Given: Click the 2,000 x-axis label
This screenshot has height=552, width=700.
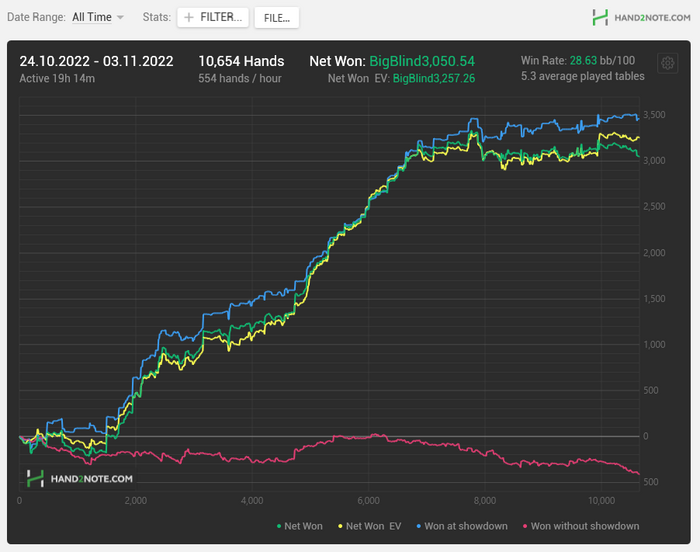Looking at the screenshot, I should click(x=136, y=501).
